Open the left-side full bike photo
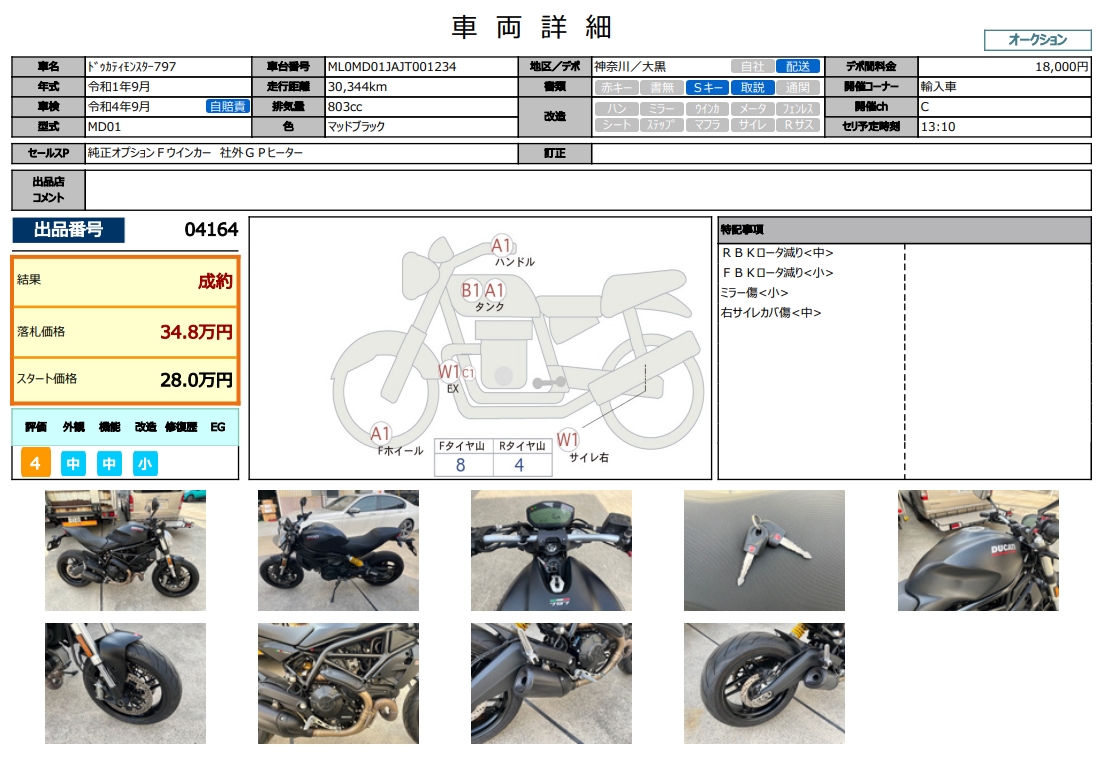 point(125,551)
